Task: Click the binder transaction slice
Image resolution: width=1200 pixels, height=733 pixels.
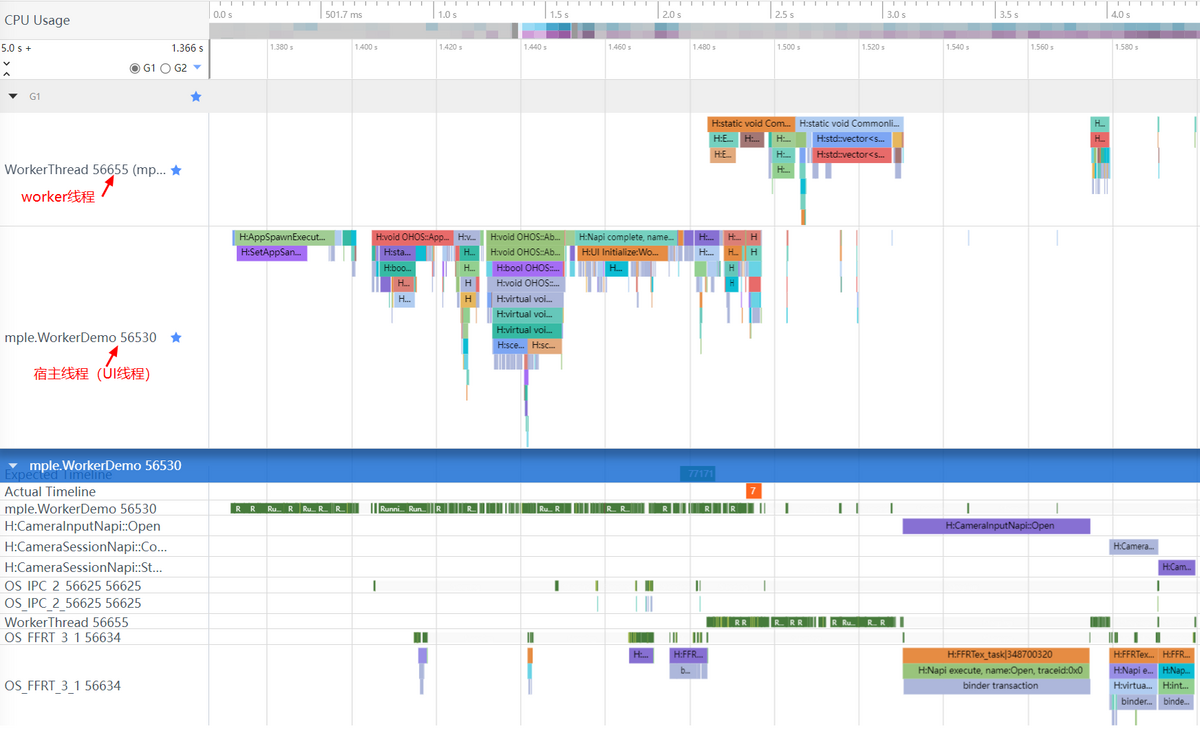Action: pyautogui.click(x=995, y=686)
